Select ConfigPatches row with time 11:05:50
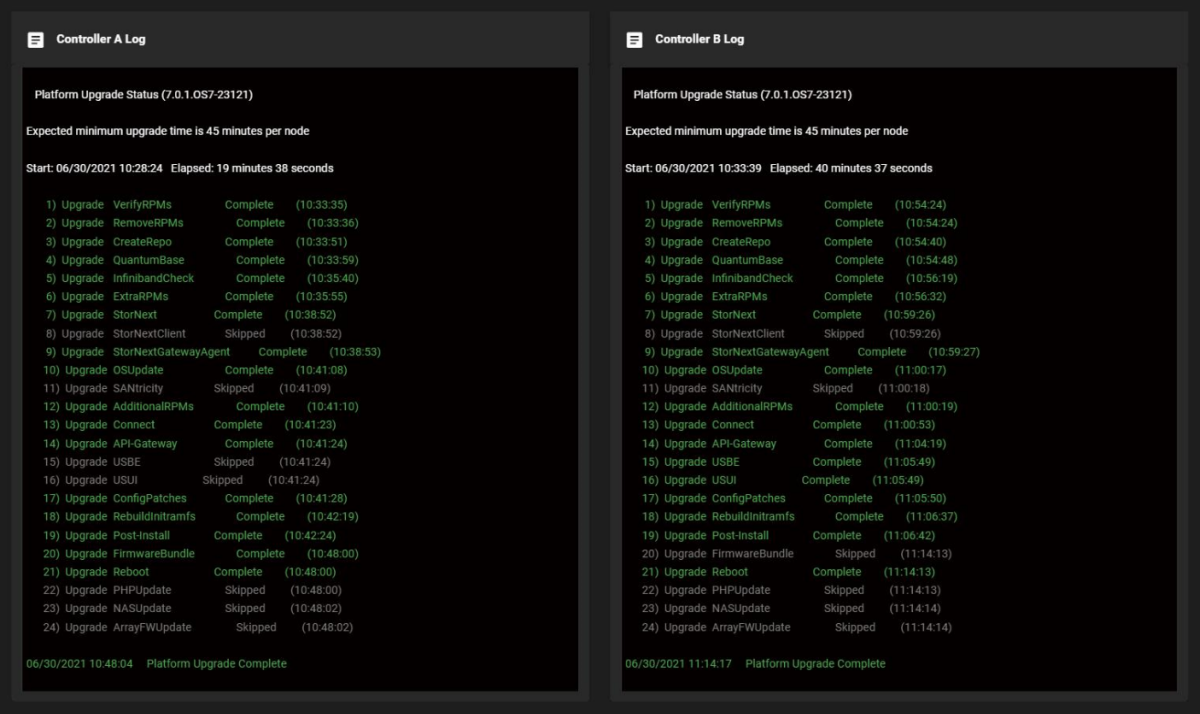 click(793, 498)
